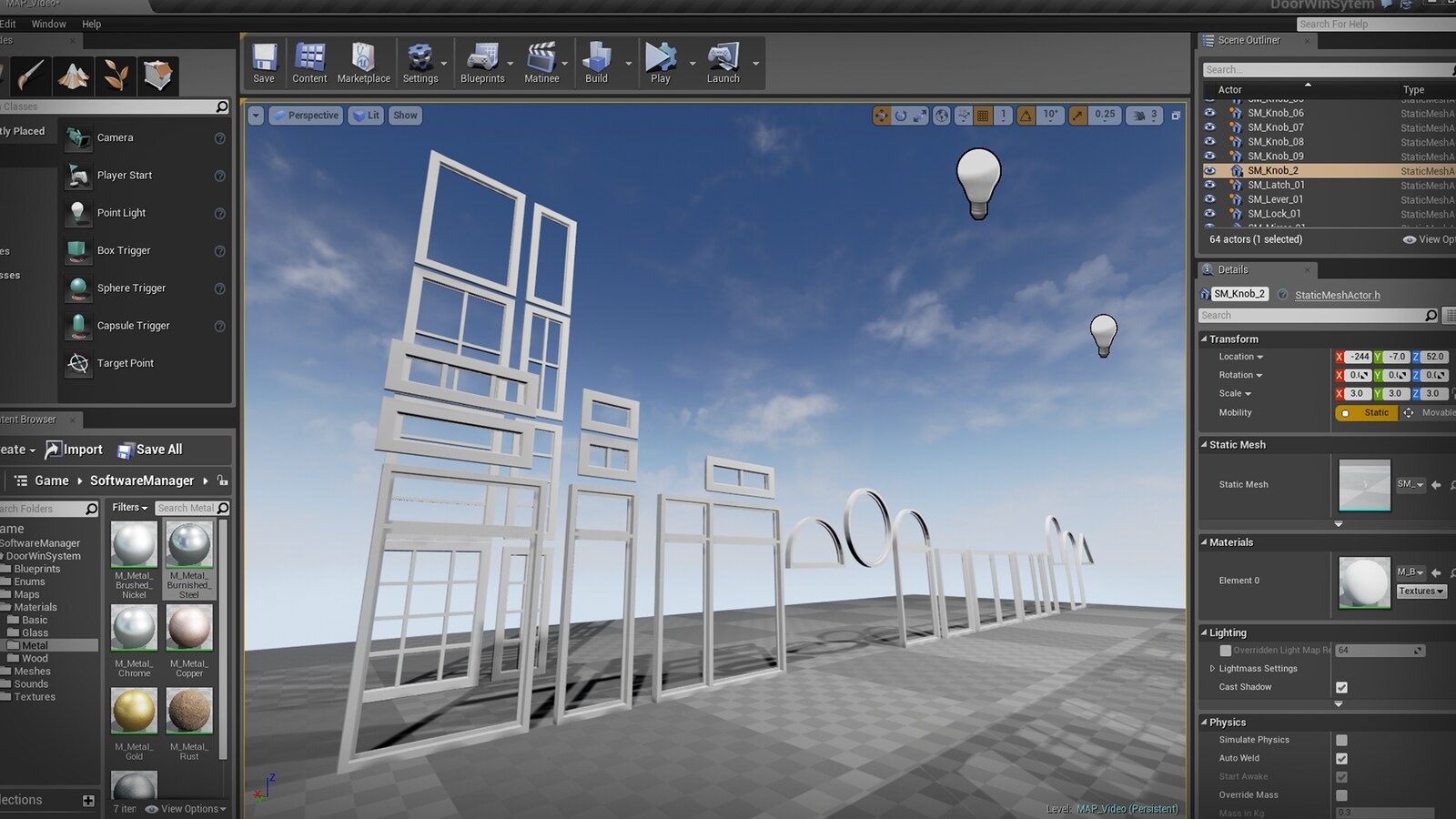Screen dimensions: 1456x819
Task: Collapse the Transform section in Details
Action: 1206,339
